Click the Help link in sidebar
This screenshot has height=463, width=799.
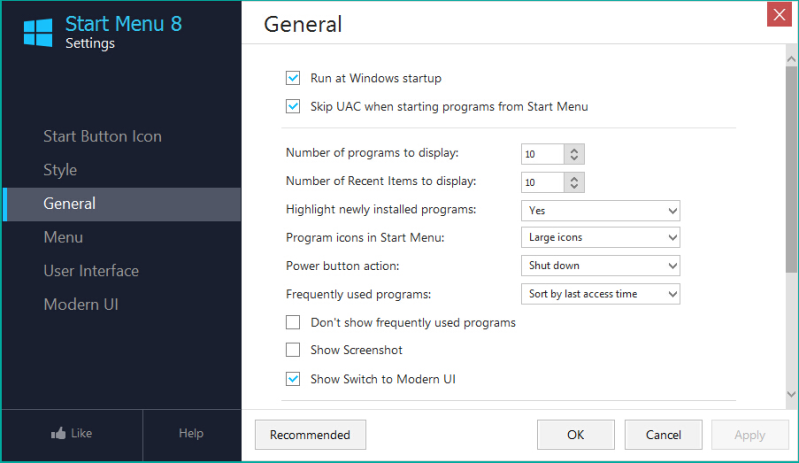click(x=191, y=433)
